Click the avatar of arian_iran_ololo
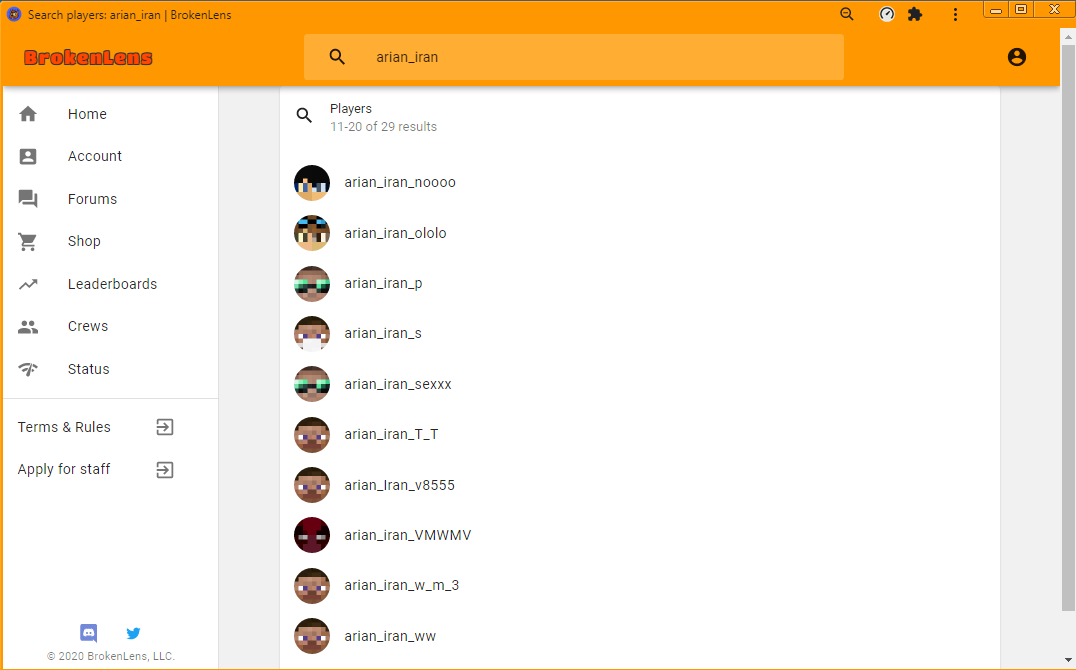This screenshot has width=1076, height=670. [312, 233]
